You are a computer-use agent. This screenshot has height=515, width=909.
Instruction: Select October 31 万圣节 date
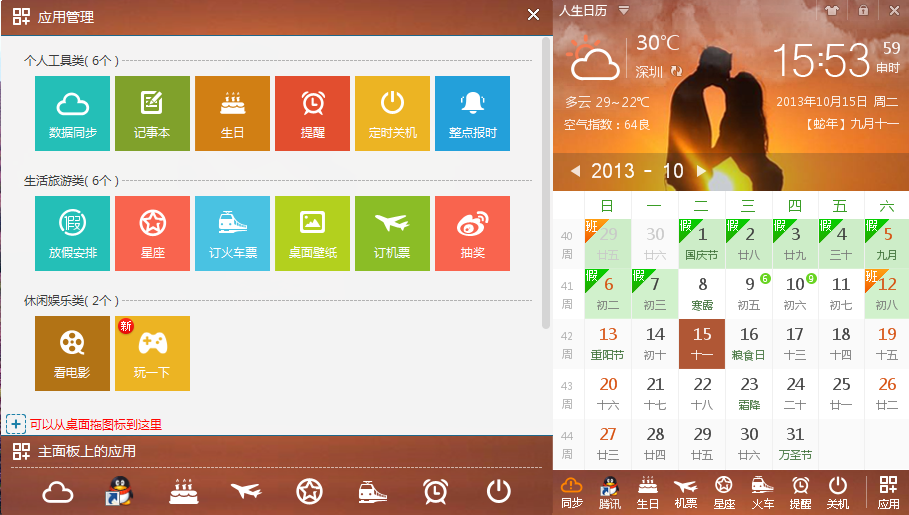(795, 444)
